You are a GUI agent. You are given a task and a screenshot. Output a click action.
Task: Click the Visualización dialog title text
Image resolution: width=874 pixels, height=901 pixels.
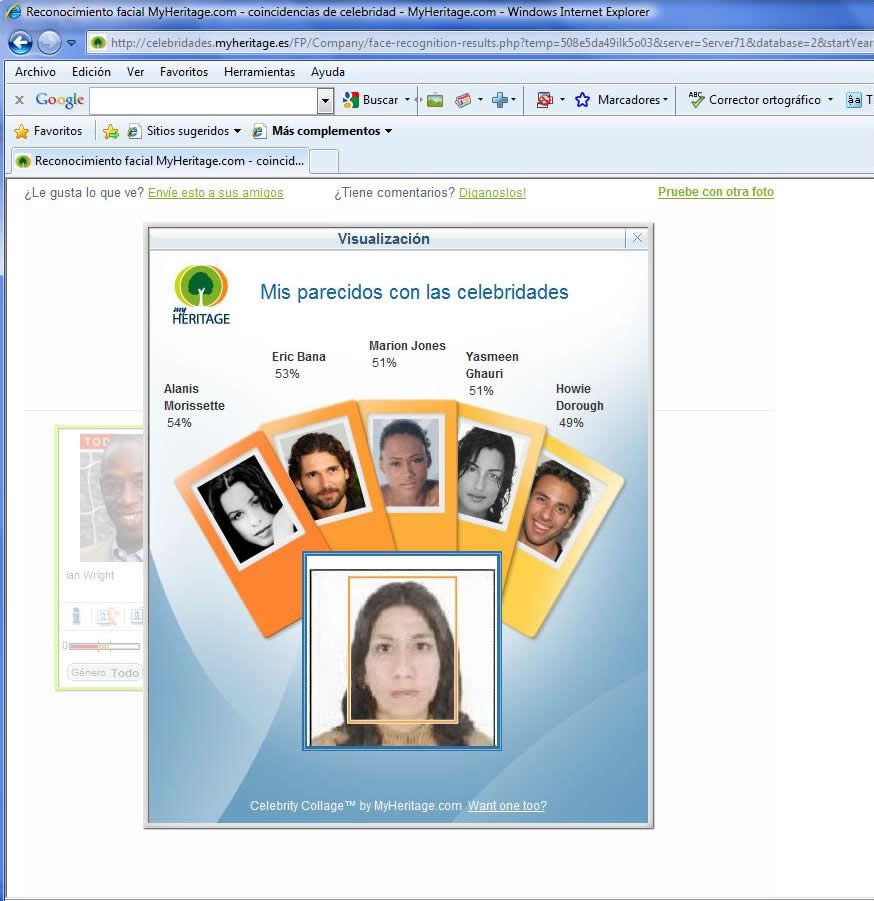(383, 239)
